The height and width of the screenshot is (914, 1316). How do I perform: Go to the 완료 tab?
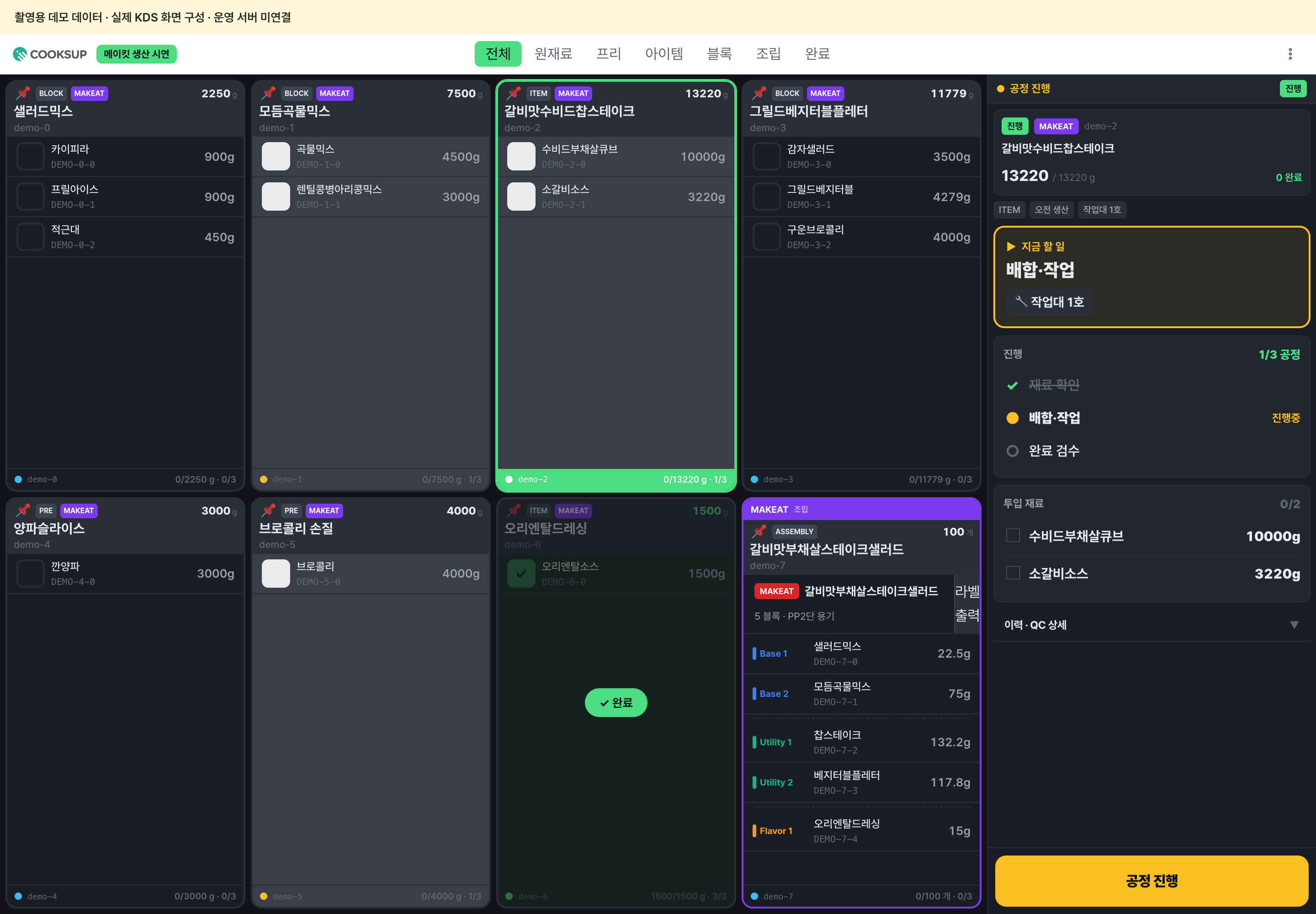(x=817, y=54)
